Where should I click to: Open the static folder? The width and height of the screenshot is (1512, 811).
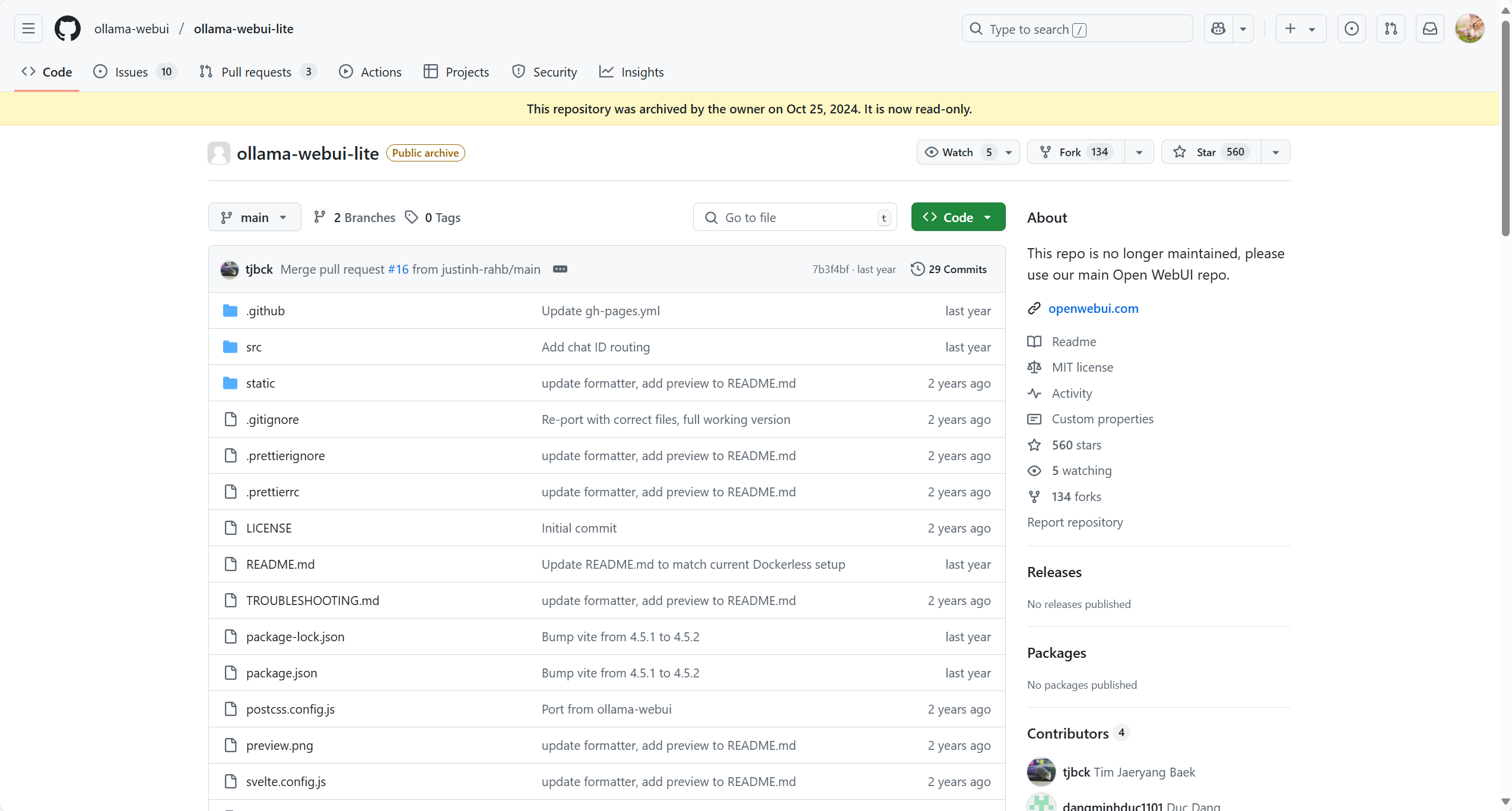pos(261,383)
